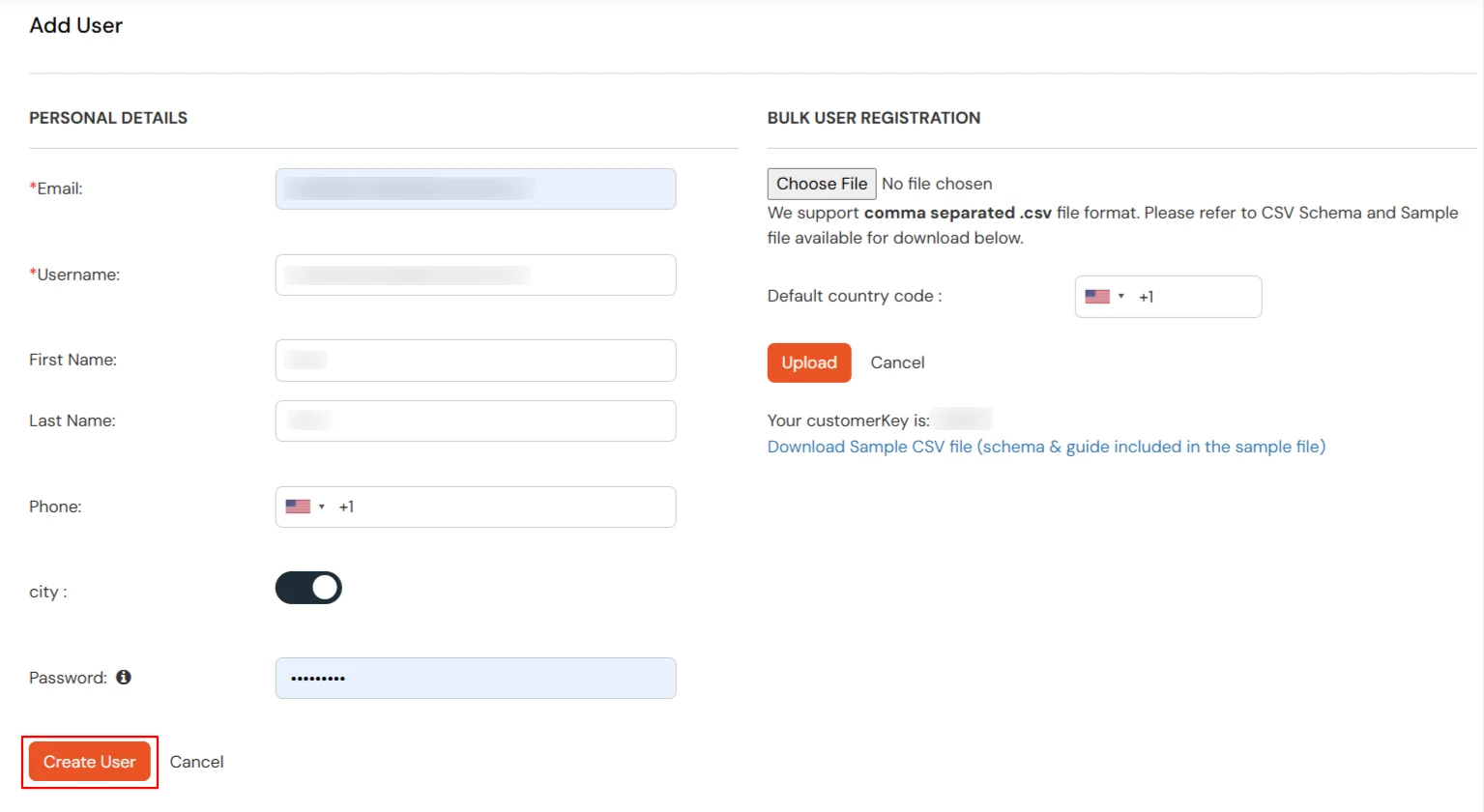Open the Default country code dropdown
The width and height of the screenshot is (1484, 812).
coord(1121,296)
